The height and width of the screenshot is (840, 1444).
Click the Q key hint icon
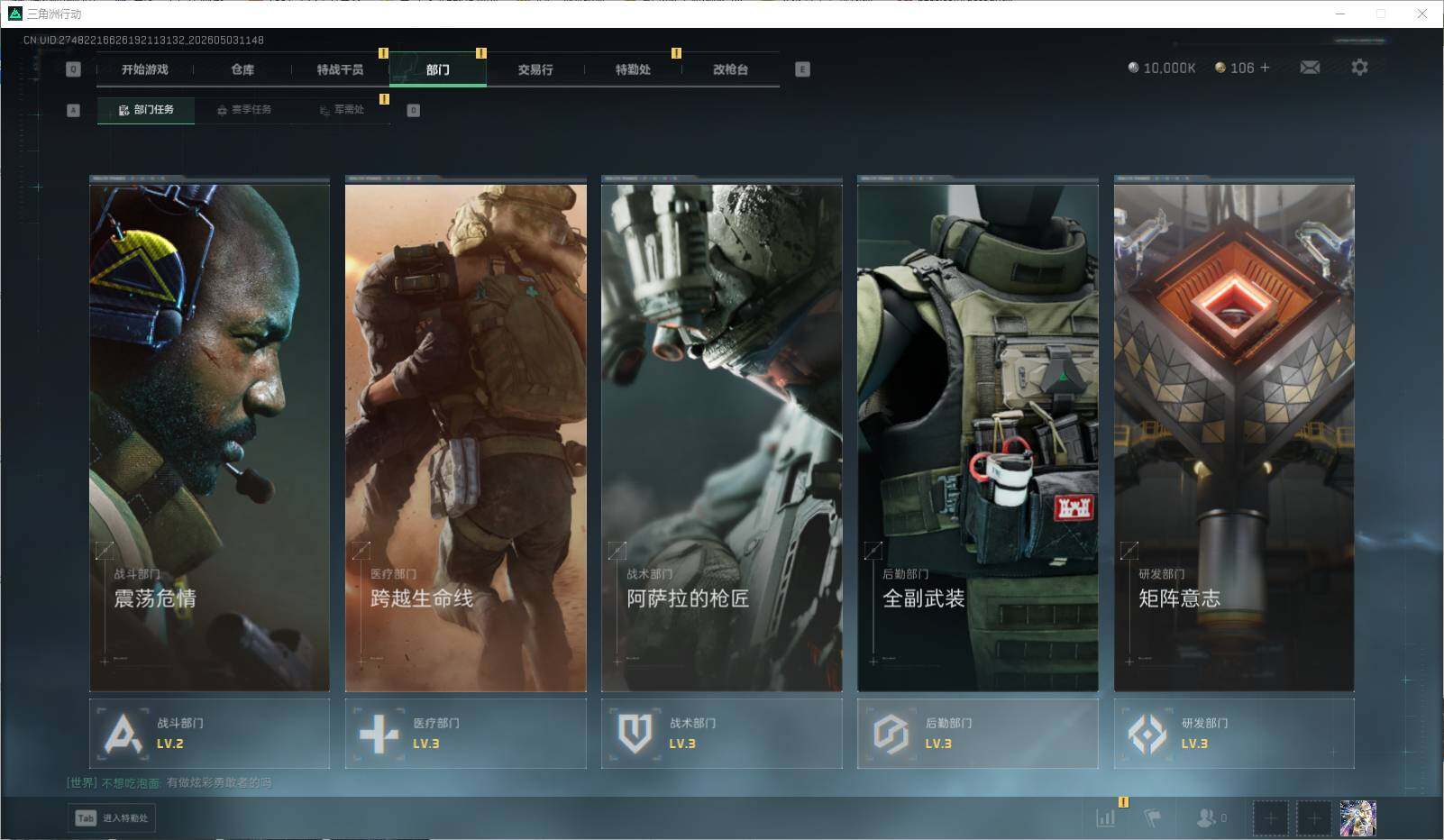[x=74, y=69]
